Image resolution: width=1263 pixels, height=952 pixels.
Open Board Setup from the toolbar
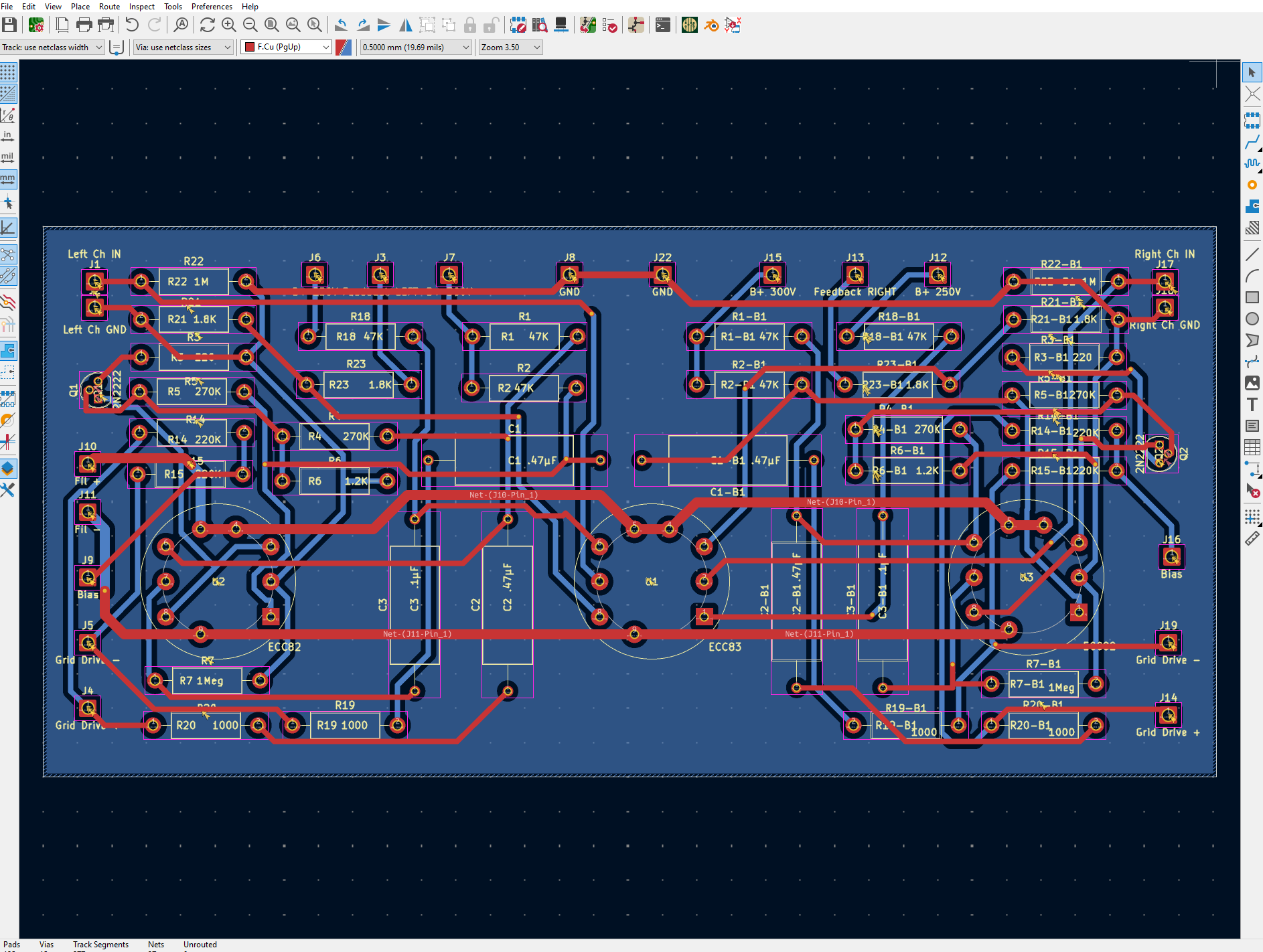(x=36, y=25)
